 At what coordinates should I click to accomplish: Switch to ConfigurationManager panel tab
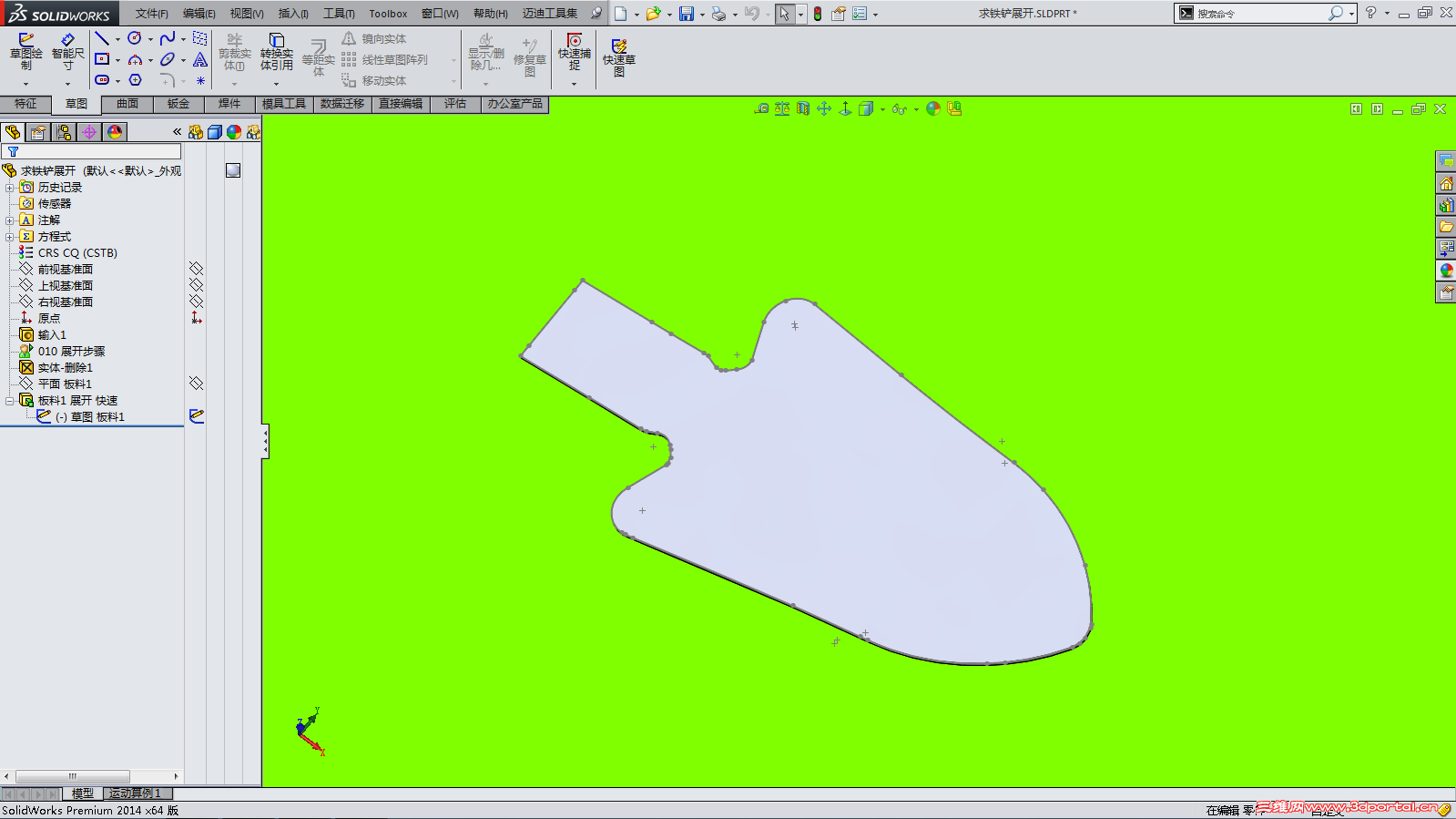point(64,132)
